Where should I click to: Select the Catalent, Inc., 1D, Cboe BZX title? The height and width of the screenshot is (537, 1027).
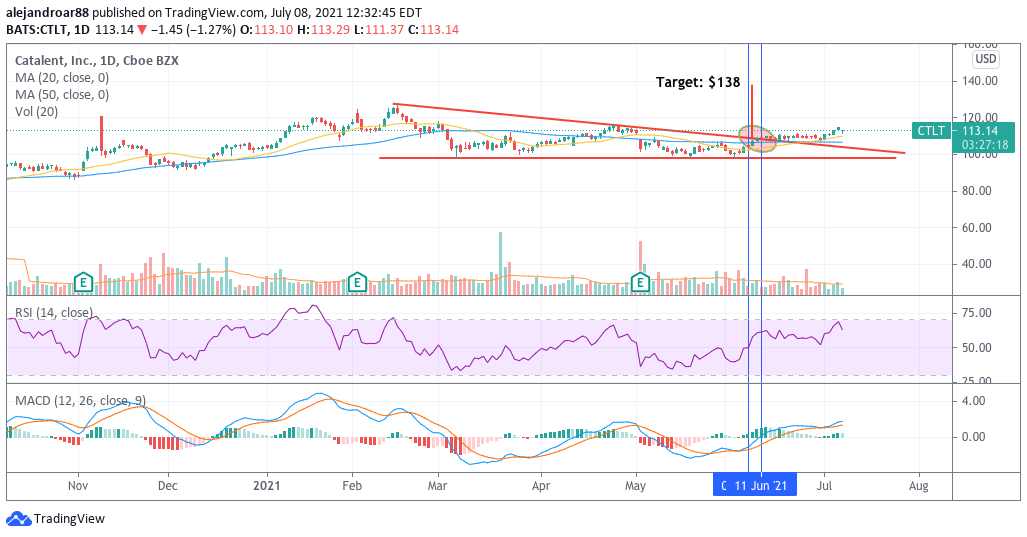(x=96, y=60)
